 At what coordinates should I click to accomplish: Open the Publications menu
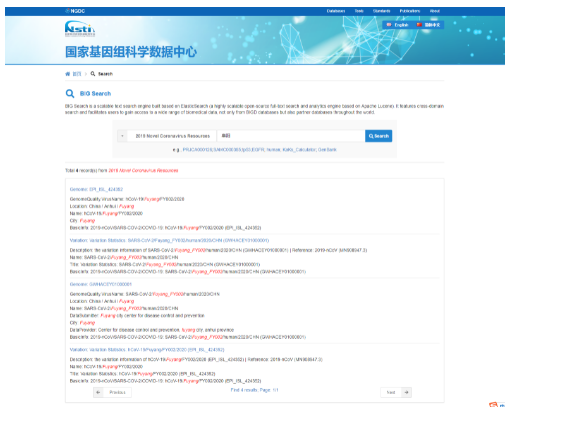[410, 11]
